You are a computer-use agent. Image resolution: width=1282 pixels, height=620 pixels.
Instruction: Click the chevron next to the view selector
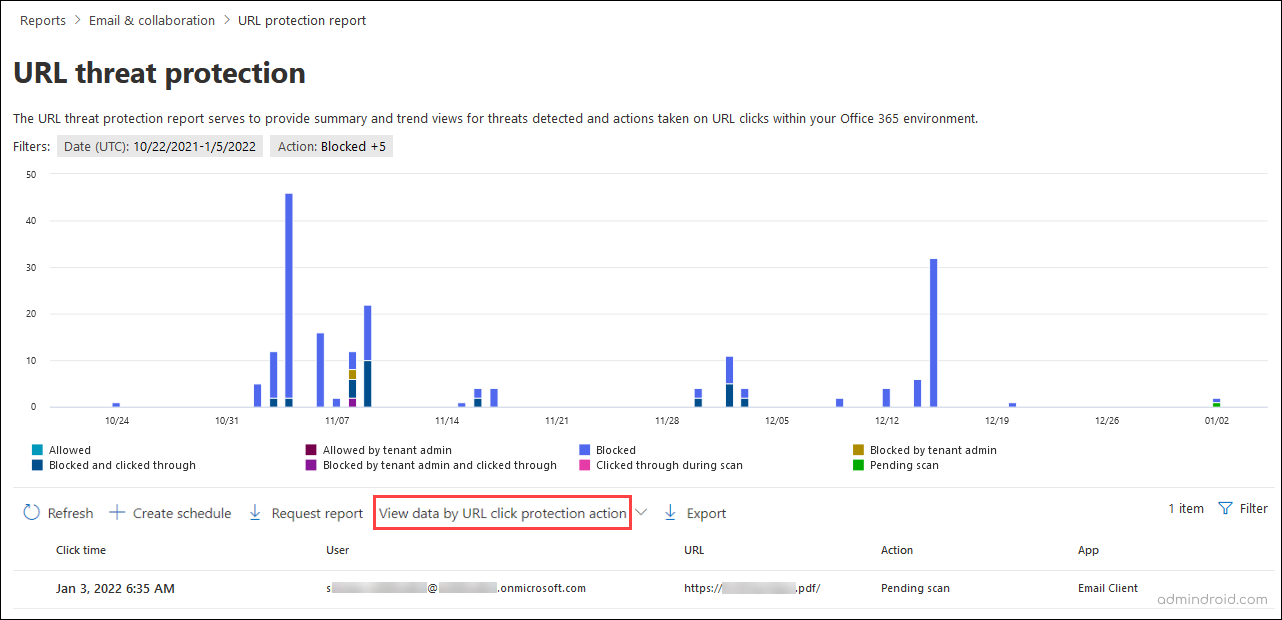[641, 511]
